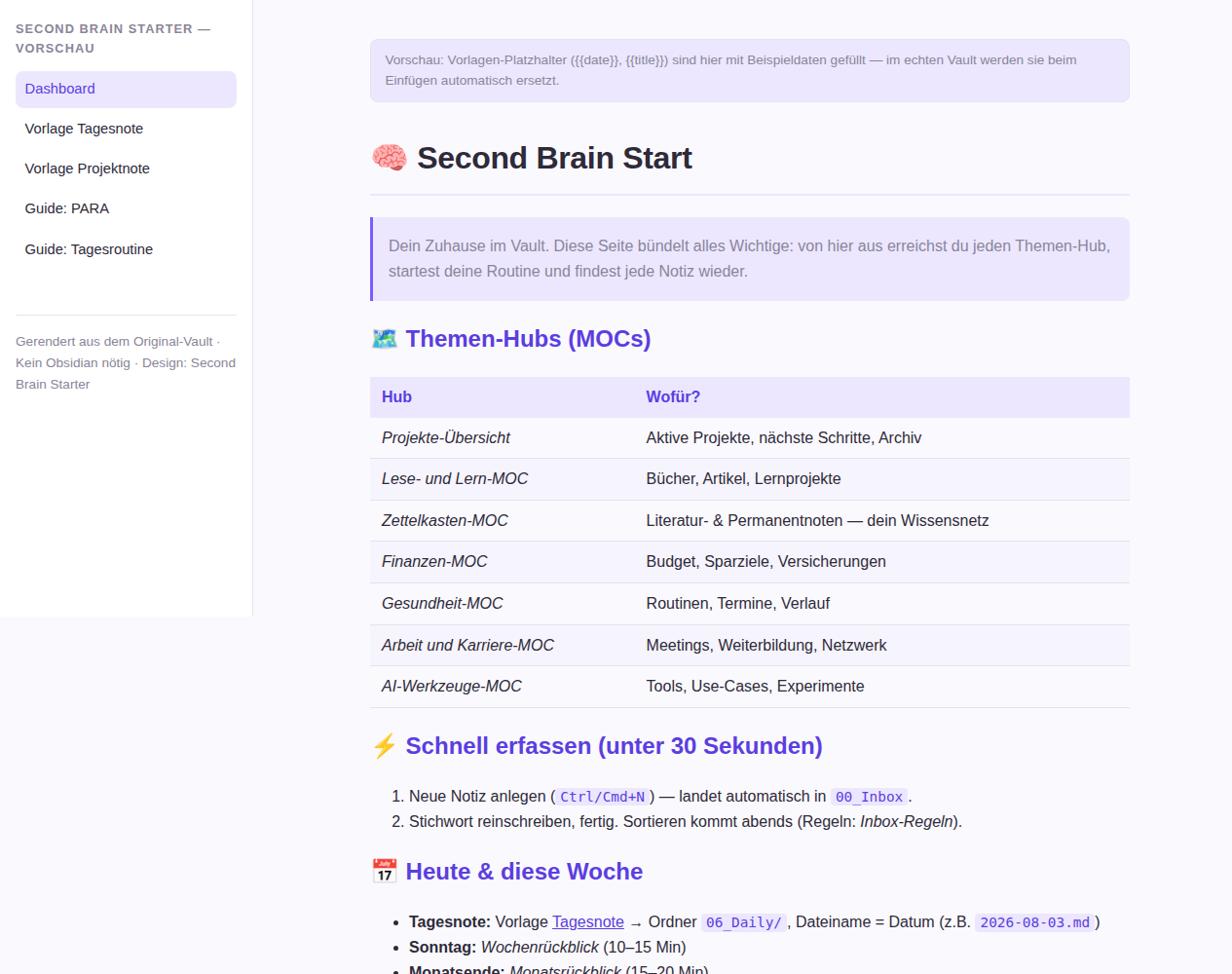Open Lese- und Lern-MOC entry

coord(455,479)
